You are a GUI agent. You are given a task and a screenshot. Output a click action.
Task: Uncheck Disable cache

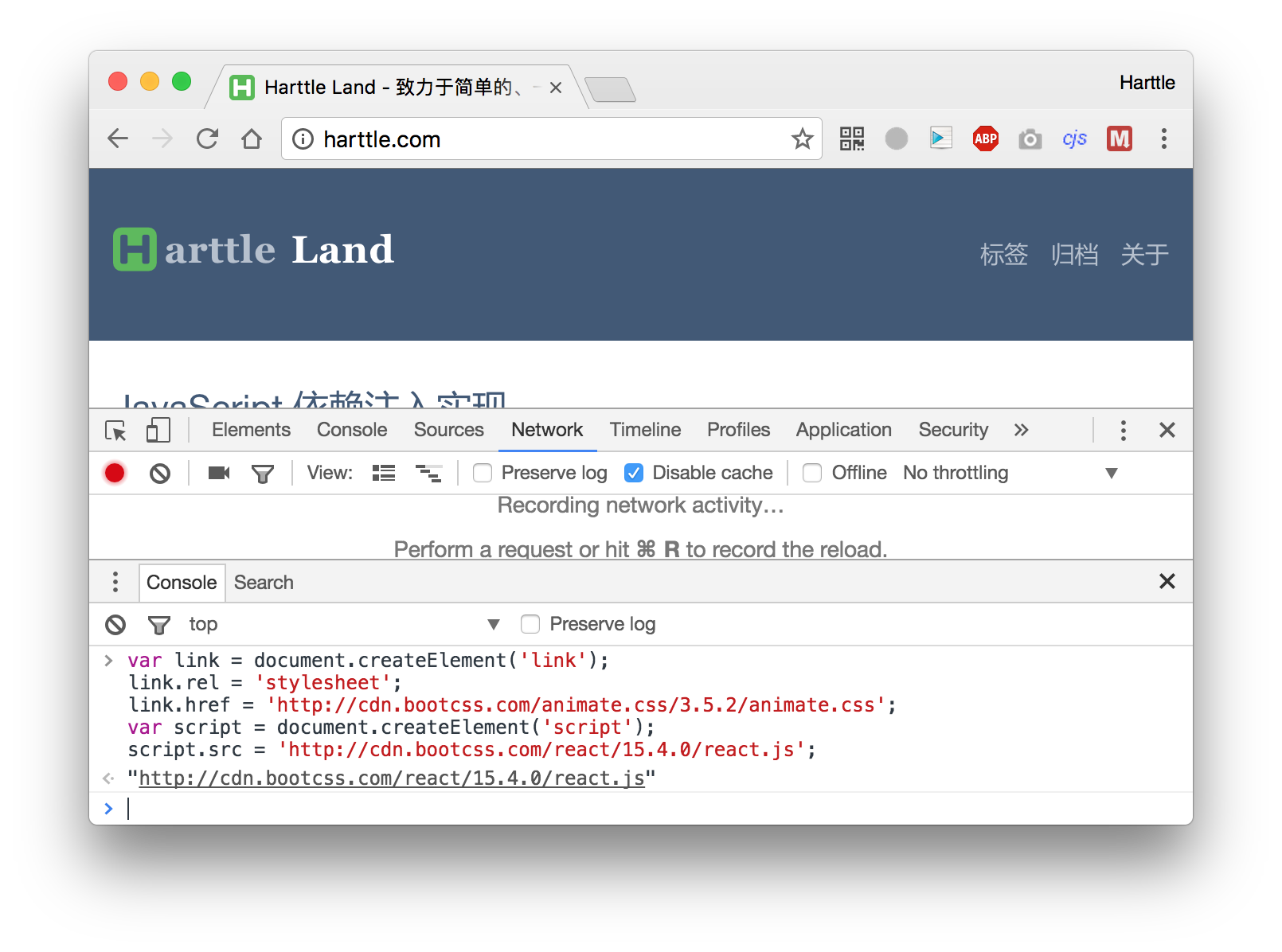click(x=634, y=473)
